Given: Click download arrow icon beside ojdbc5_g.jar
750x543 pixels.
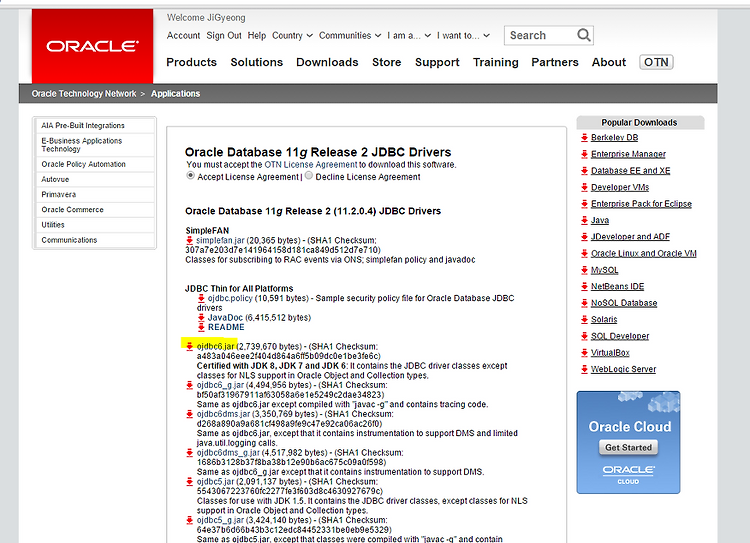Looking at the screenshot, I should 189,520.
